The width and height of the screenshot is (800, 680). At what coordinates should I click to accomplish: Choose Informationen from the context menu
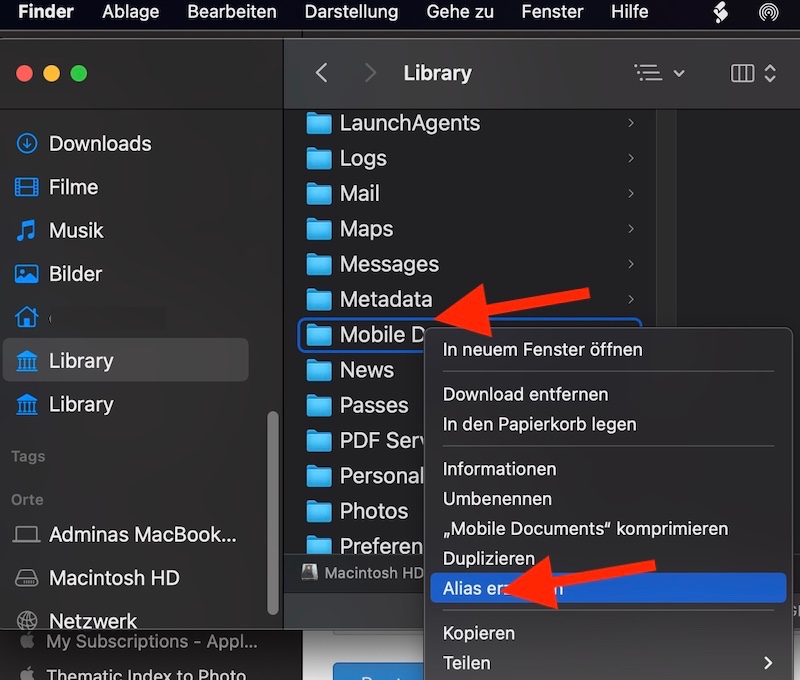pos(499,469)
